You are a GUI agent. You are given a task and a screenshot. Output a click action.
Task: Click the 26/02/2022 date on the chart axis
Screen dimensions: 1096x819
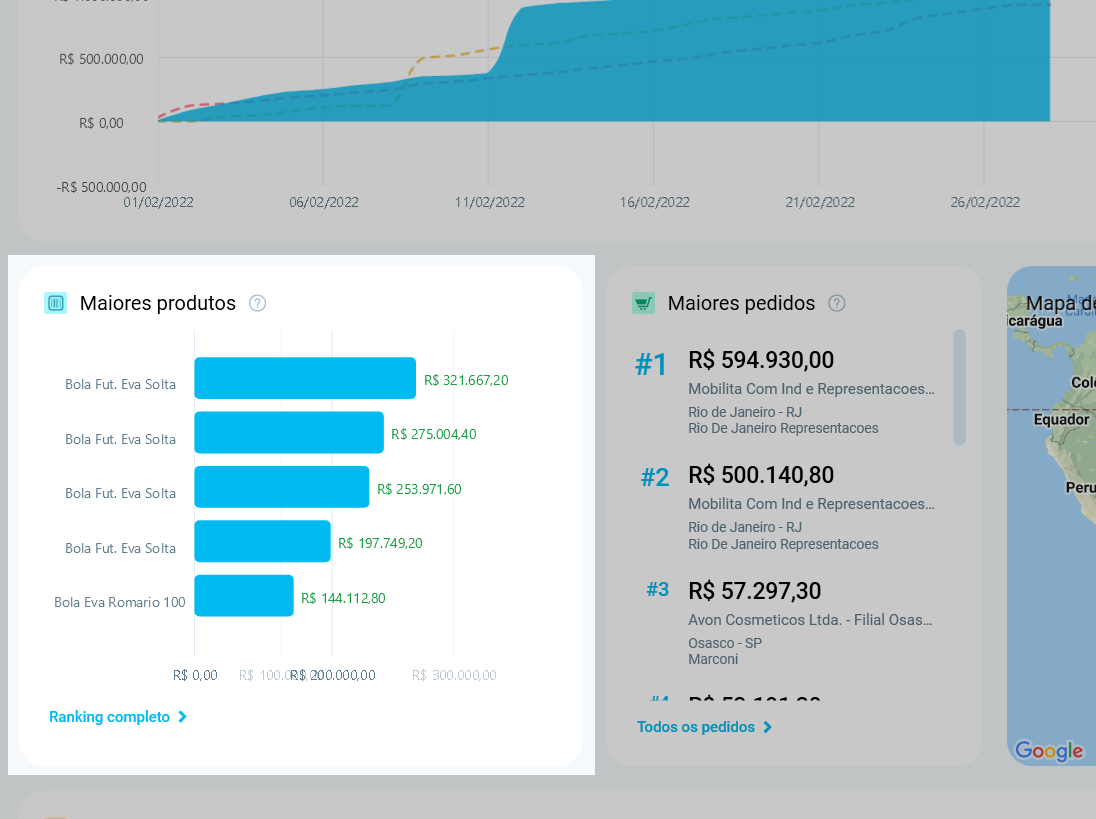[985, 203]
